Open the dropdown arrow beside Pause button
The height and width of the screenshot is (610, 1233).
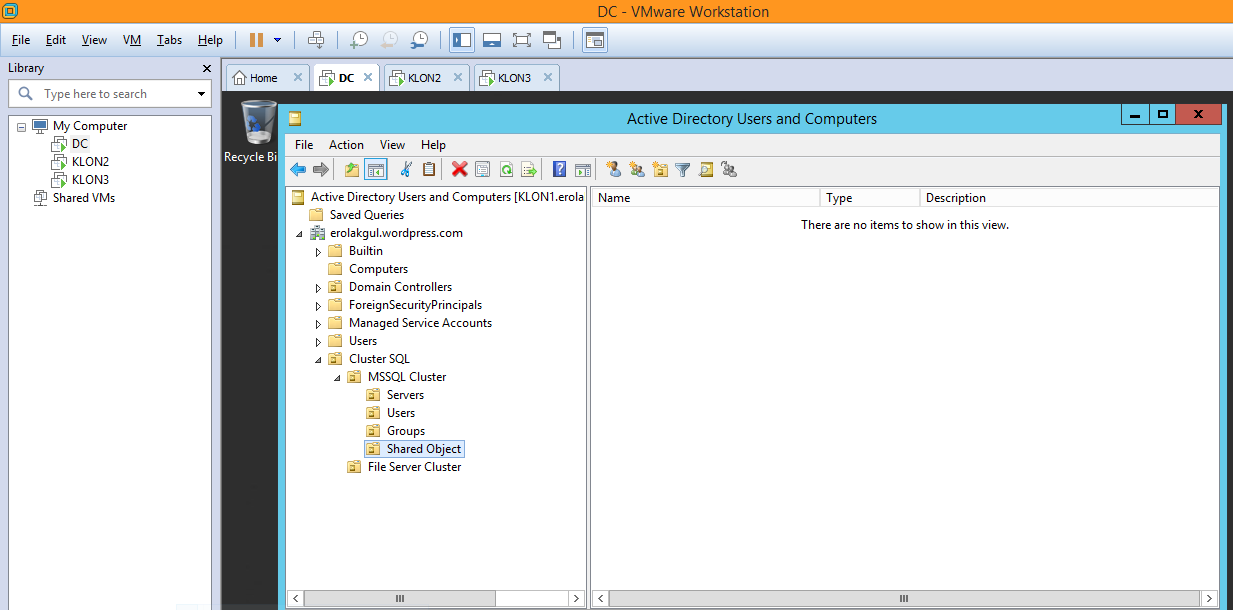tap(277, 40)
